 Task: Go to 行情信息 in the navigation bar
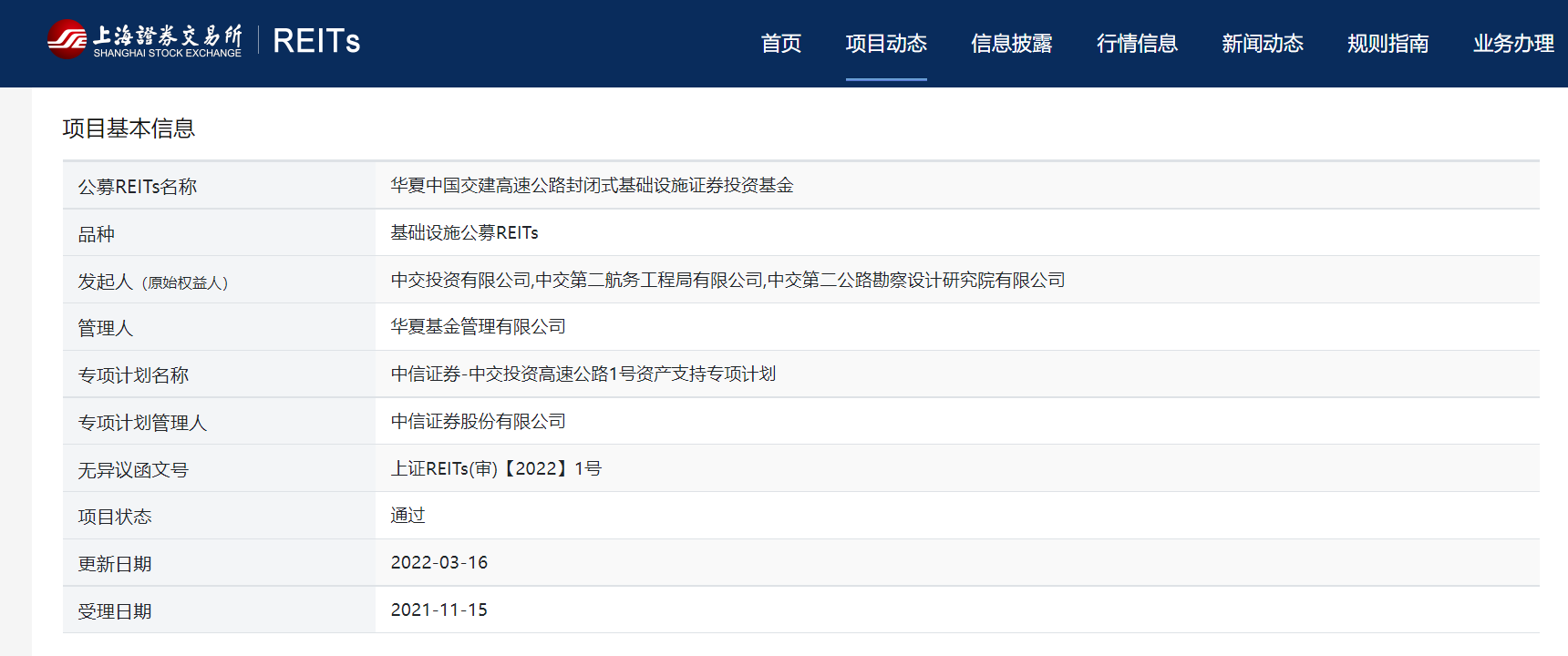pyautogui.click(x=1137, y=44)
